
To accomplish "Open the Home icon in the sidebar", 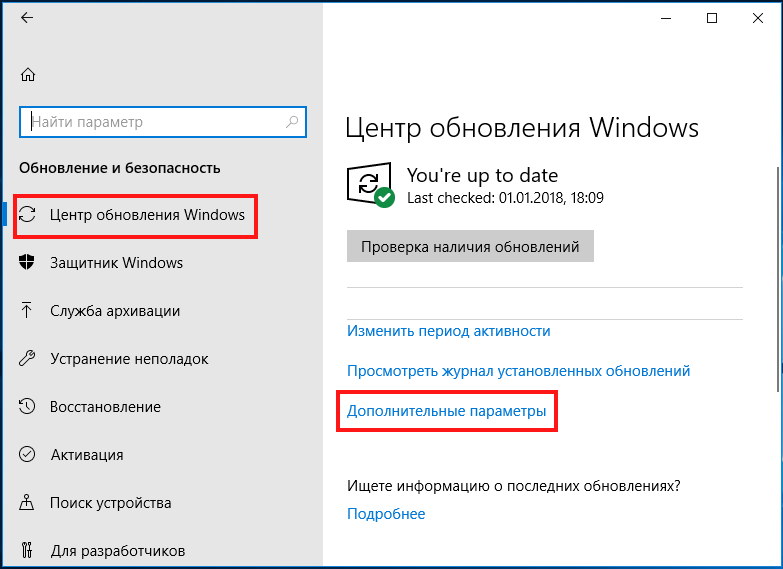I will tap(28, 75).
